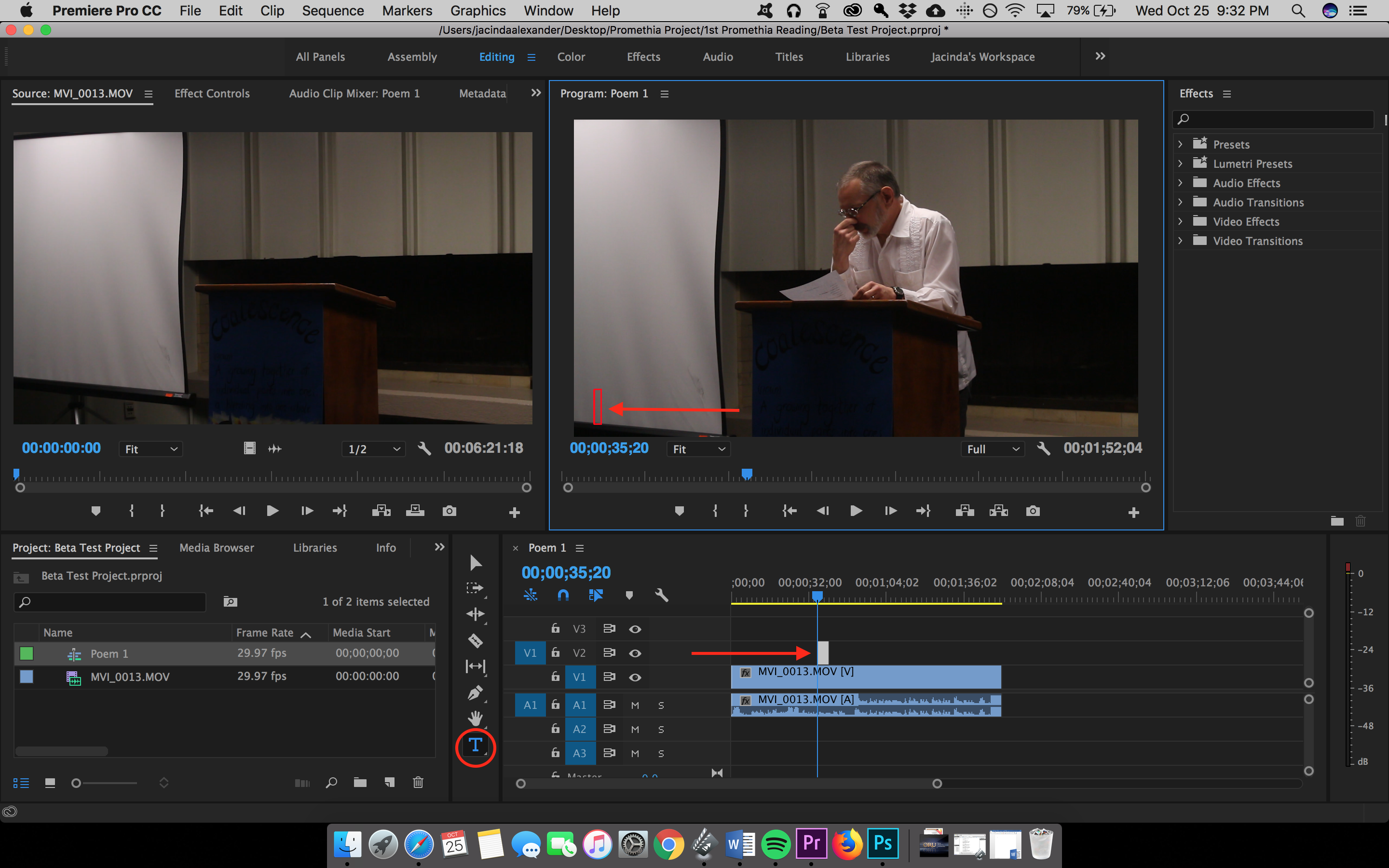Toggle V1 track visibility eye icon
1389x868 pixels.
(635, 677)
